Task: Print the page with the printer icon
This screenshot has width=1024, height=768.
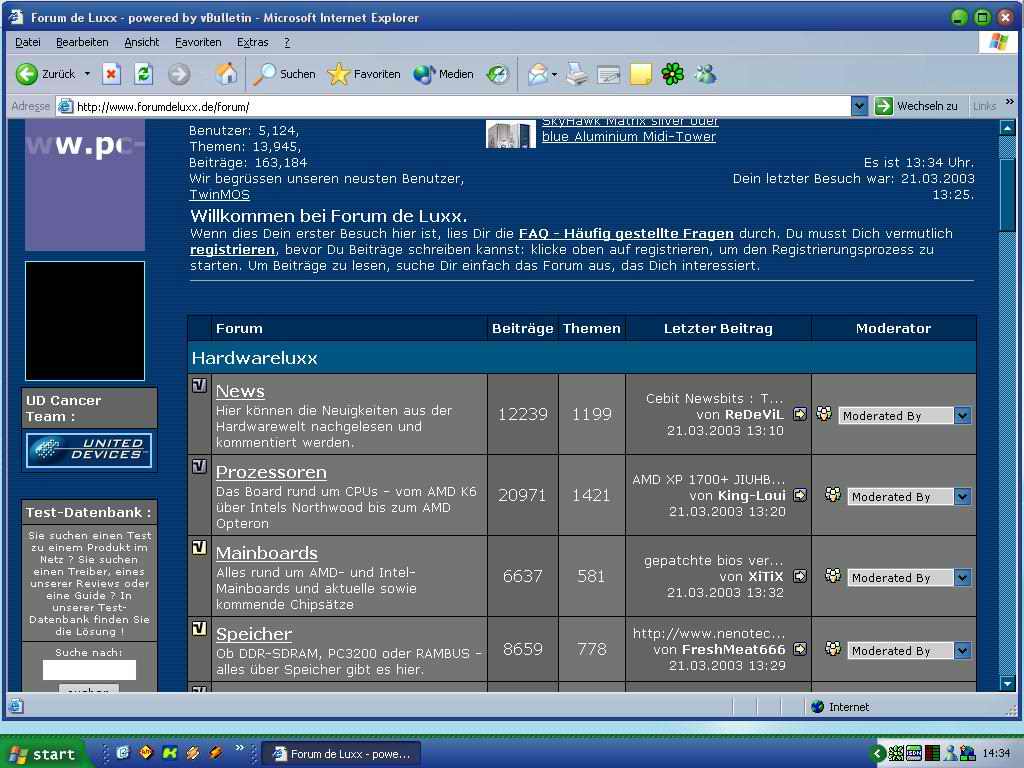Action: coord(577,74)
